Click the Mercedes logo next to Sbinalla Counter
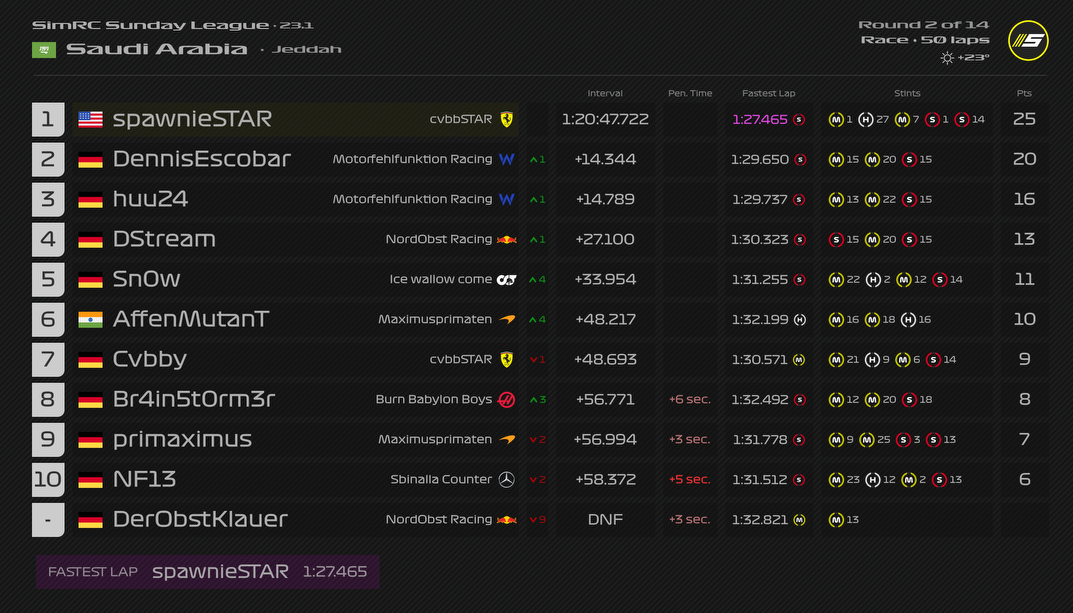 click(507, 479)
